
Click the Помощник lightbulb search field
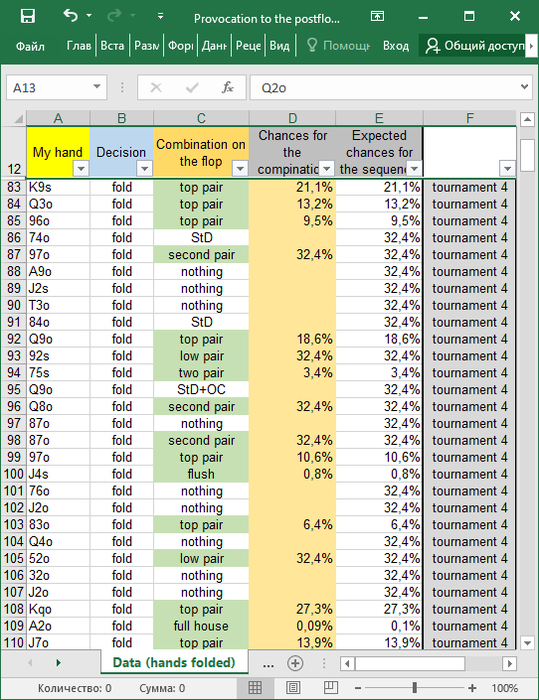click(x=338, y=46)
